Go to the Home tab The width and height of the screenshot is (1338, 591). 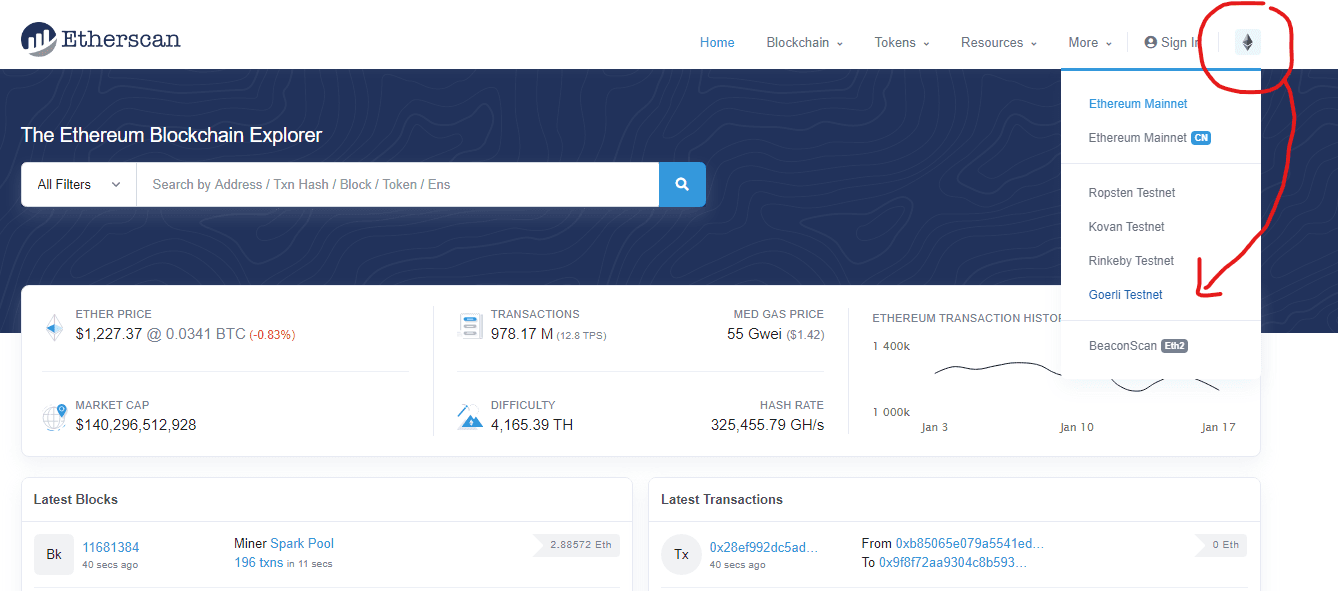click(x=717, y=42)
